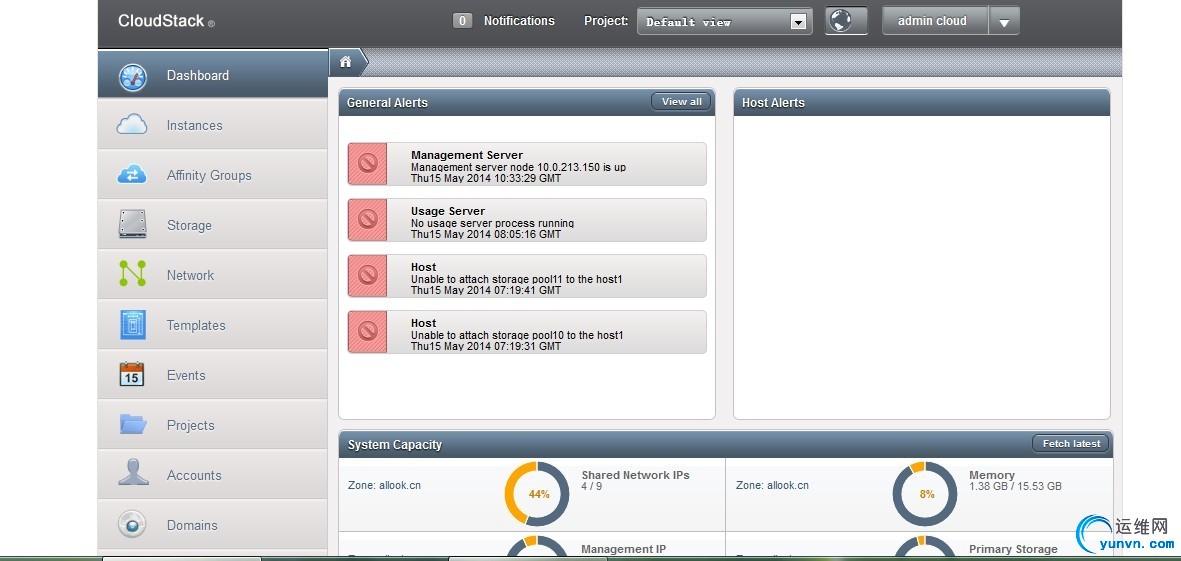
Task: Expand the admin cloud user menu arrow
Action: click(x=1004, y=22)
